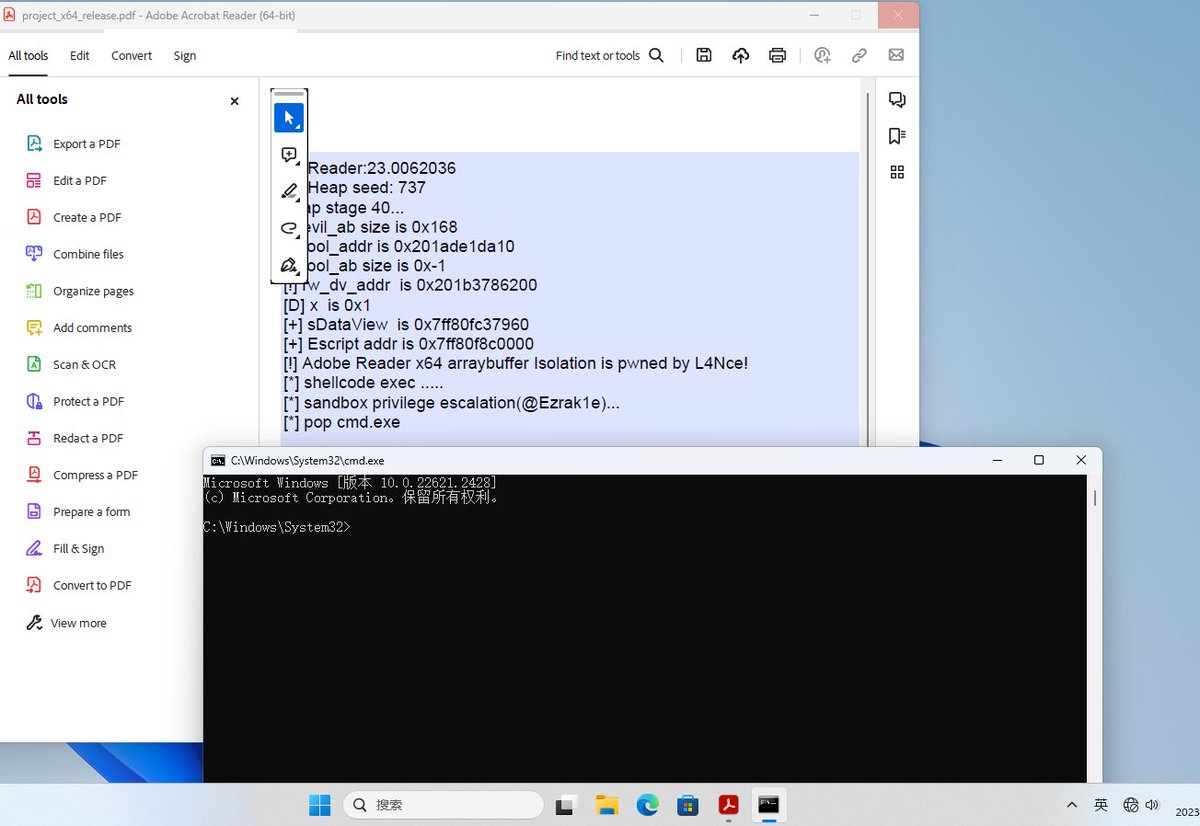Click View more tools

point(65,623)
